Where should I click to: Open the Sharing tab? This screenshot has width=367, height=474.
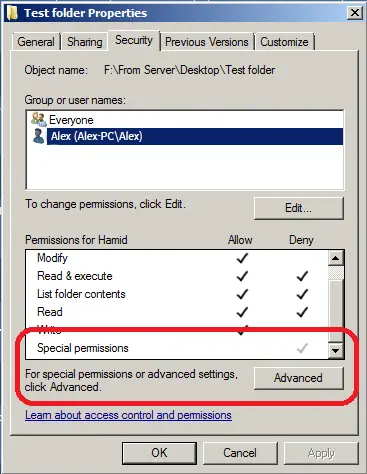point(85,42)
